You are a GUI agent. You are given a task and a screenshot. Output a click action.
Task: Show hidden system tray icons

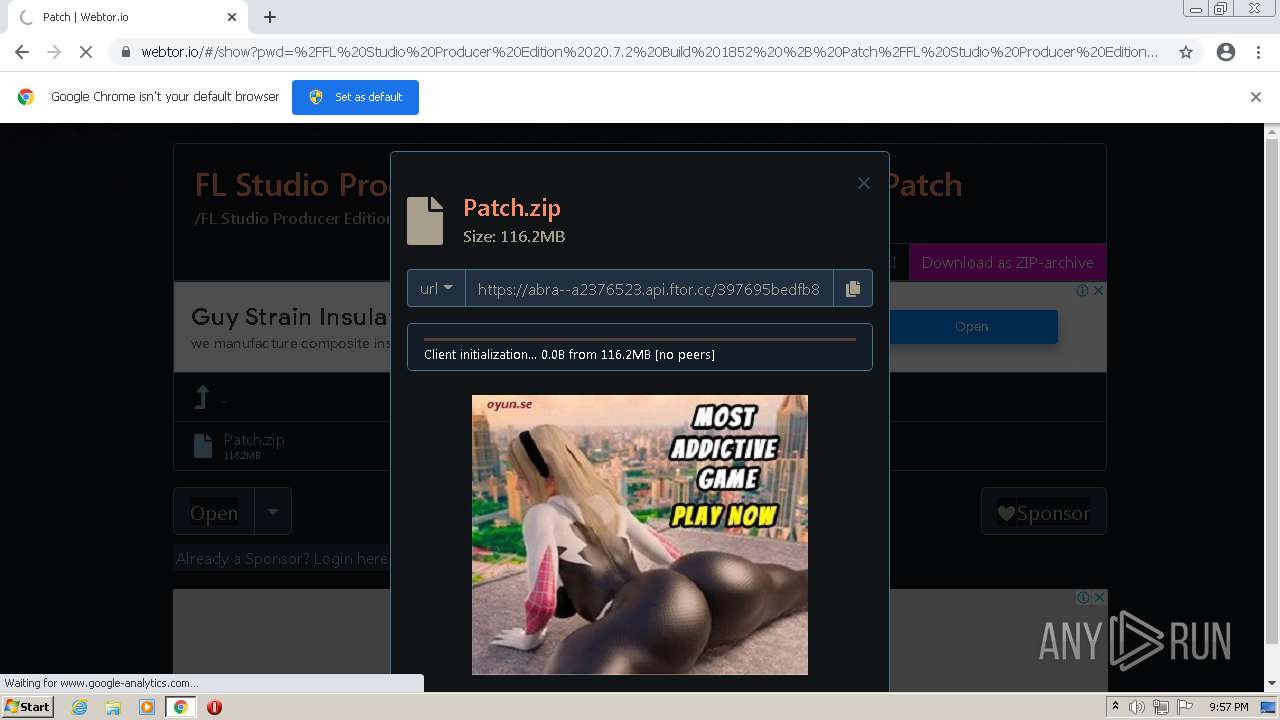(1116, 707)
